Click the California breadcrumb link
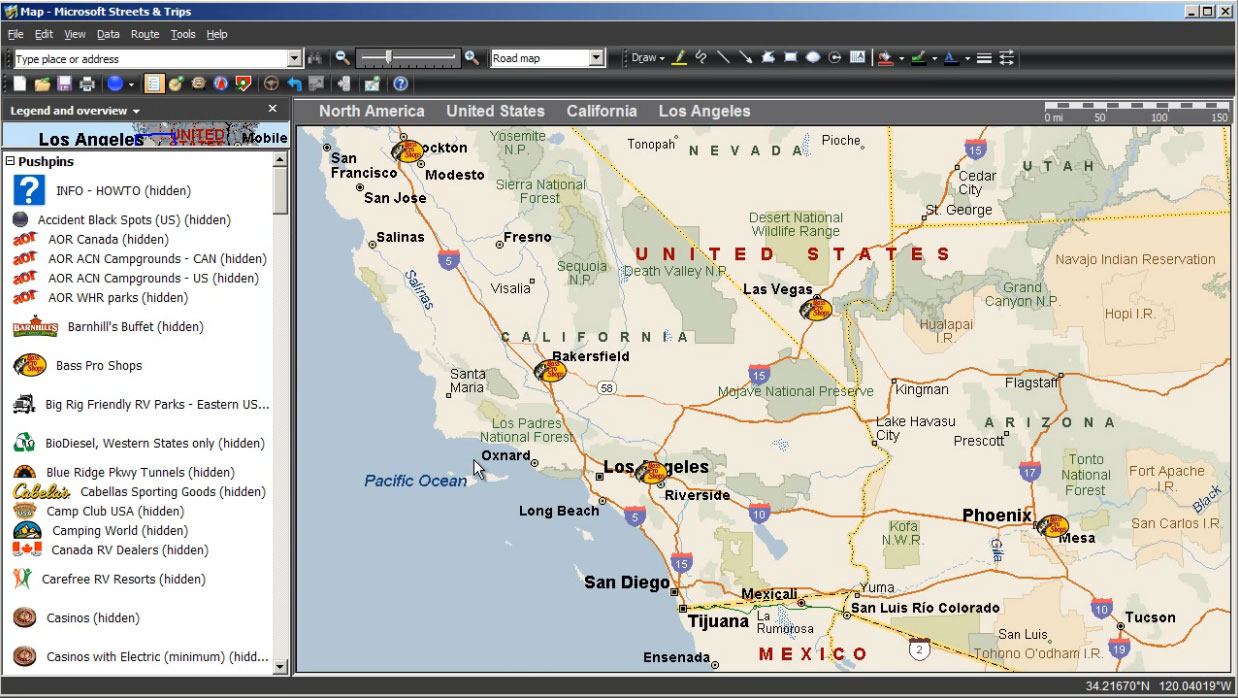Viewport: 1238px width, 698px height. 601,111
